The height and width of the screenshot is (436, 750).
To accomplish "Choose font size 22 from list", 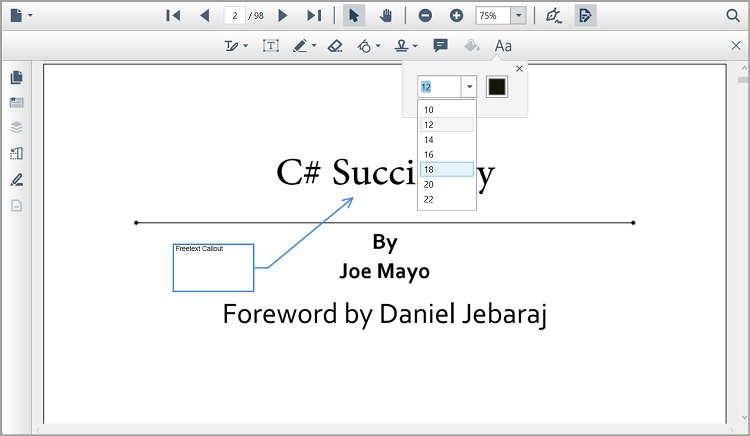I will coord(446,200).
